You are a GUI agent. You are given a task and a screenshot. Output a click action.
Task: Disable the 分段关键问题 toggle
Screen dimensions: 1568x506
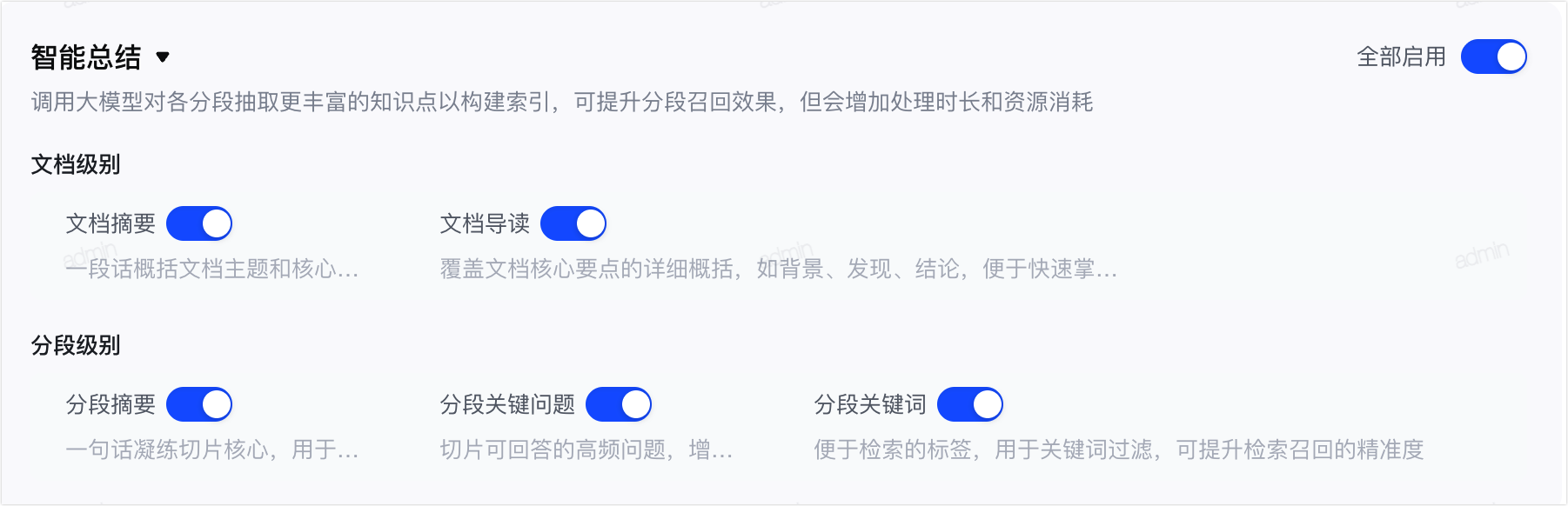[x=619, y=404]
